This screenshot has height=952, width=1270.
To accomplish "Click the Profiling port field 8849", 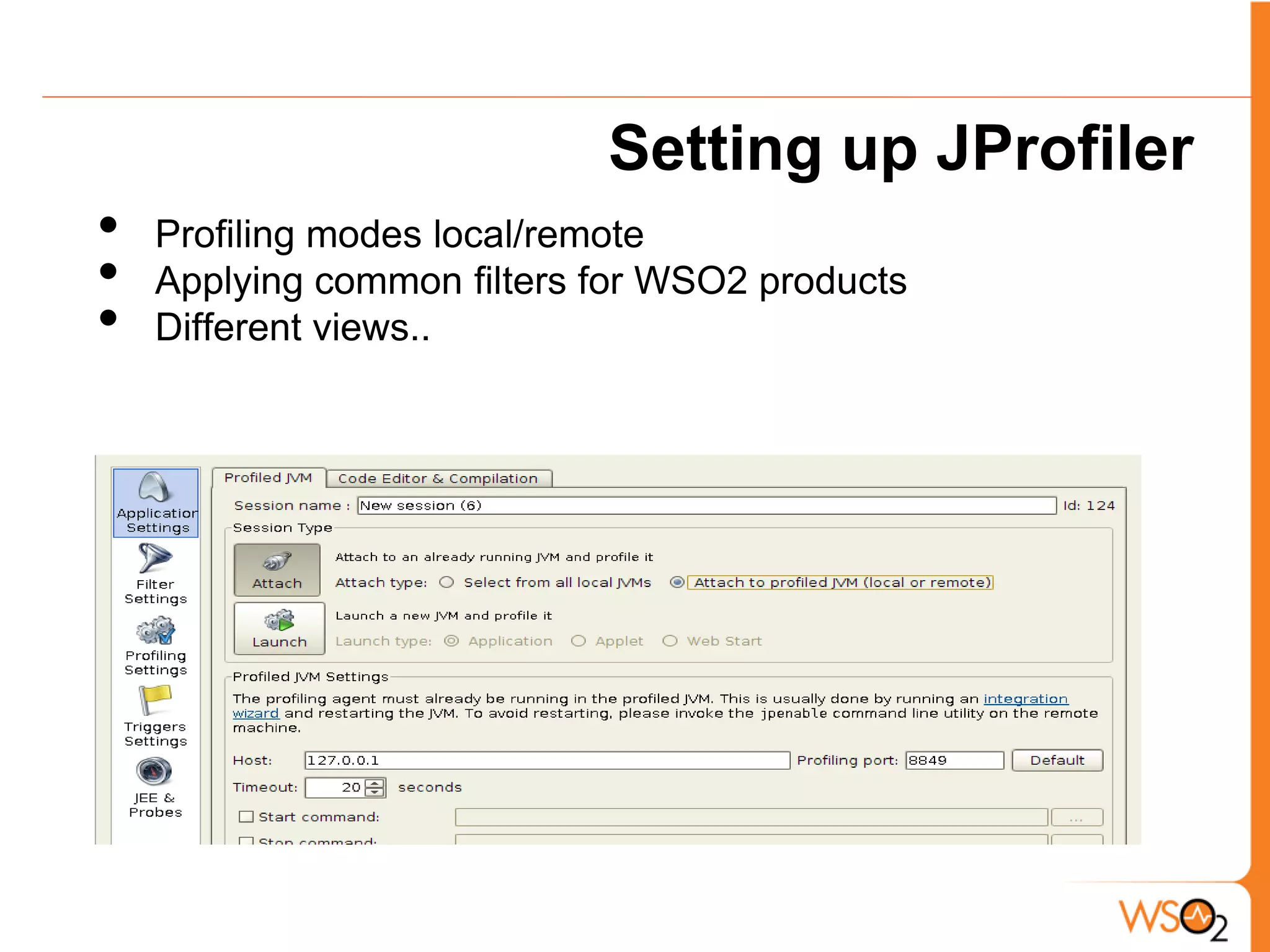I will pos(955,760).
